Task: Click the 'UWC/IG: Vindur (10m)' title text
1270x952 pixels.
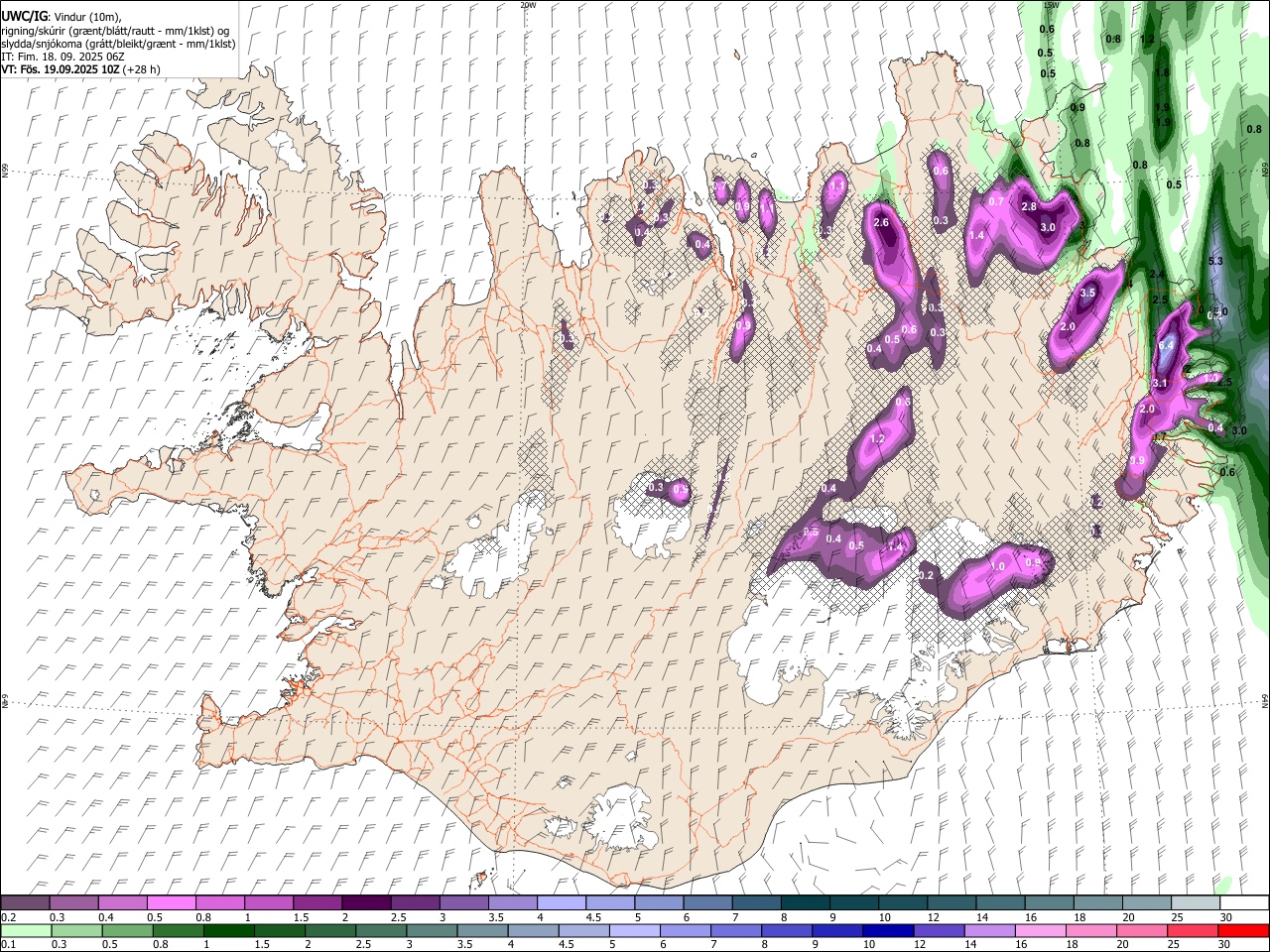Action: click(x=62, y=16)
